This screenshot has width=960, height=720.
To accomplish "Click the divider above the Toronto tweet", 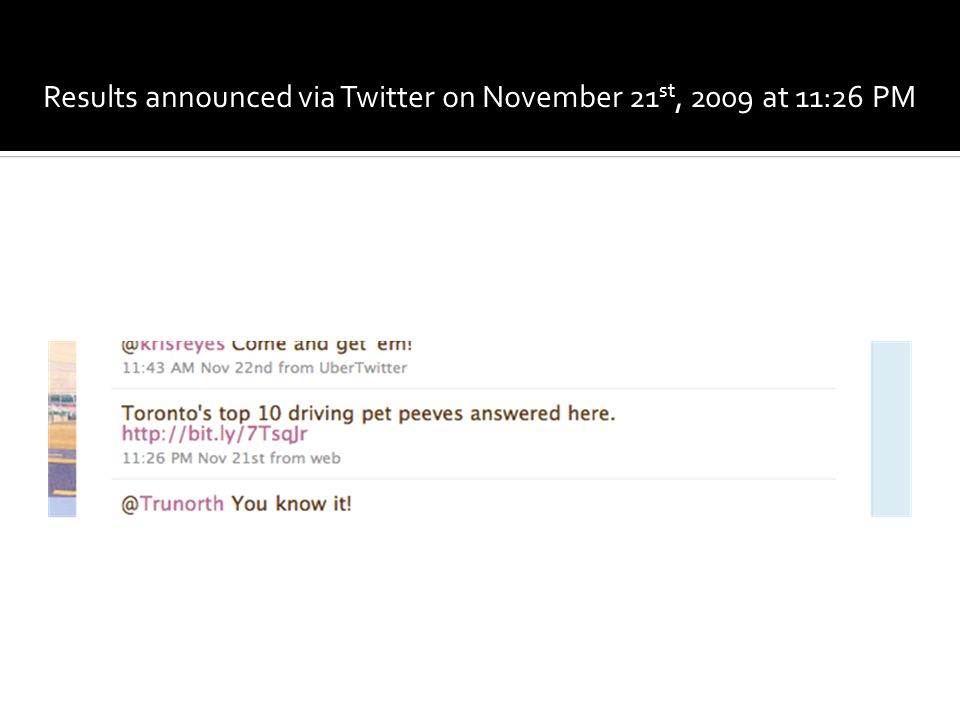I will [x=474, y=389].
